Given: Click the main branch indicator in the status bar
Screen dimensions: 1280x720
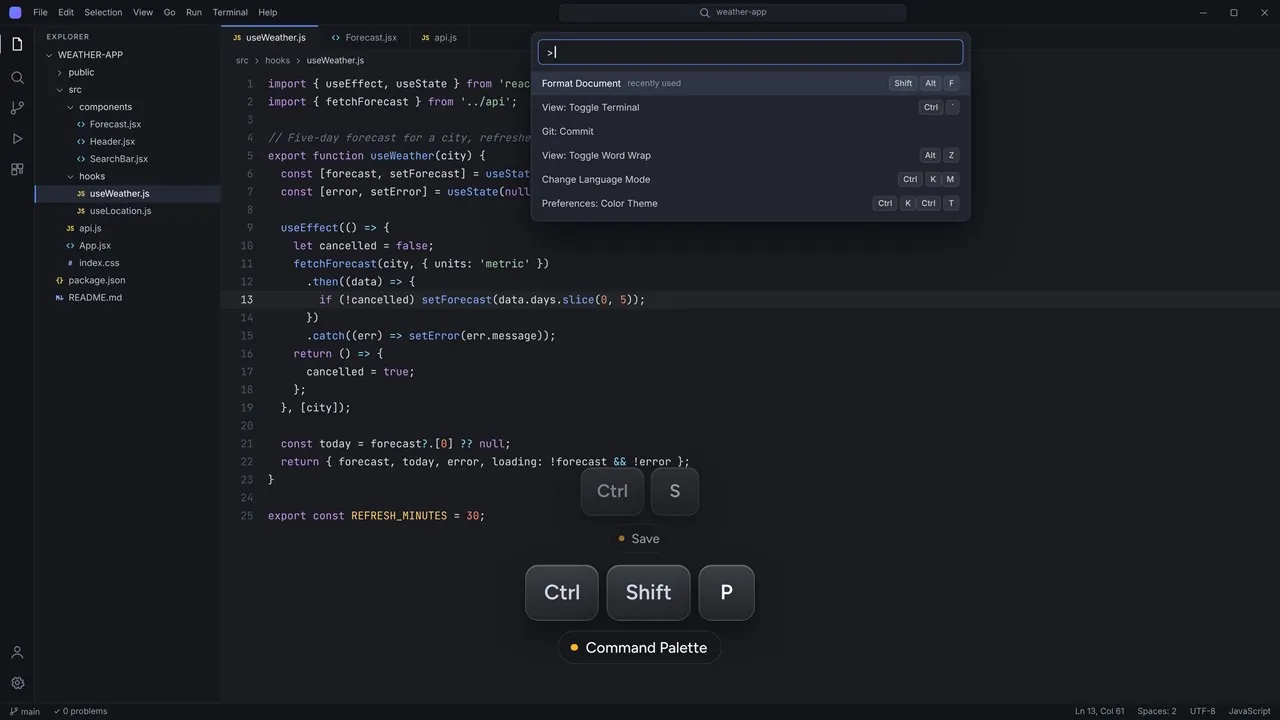Looking at the screenshot, I should tap(25, 711).
